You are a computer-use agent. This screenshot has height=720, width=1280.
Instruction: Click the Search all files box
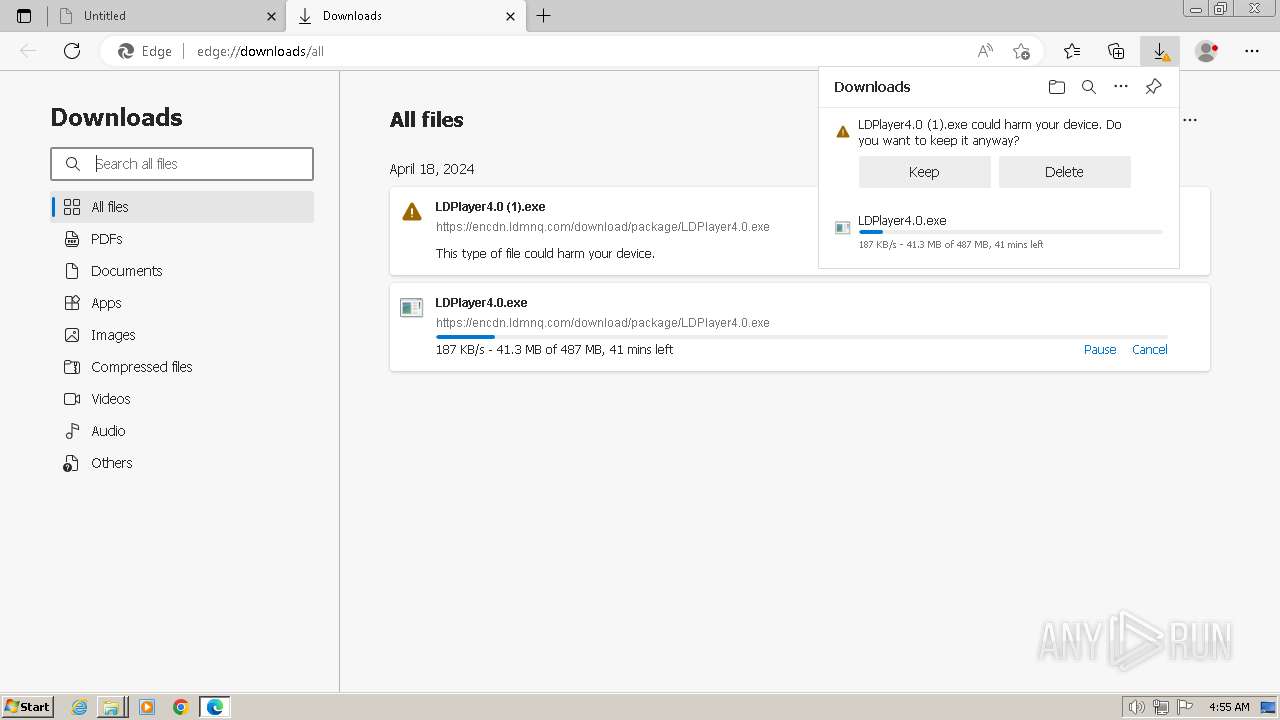[182, 164]
